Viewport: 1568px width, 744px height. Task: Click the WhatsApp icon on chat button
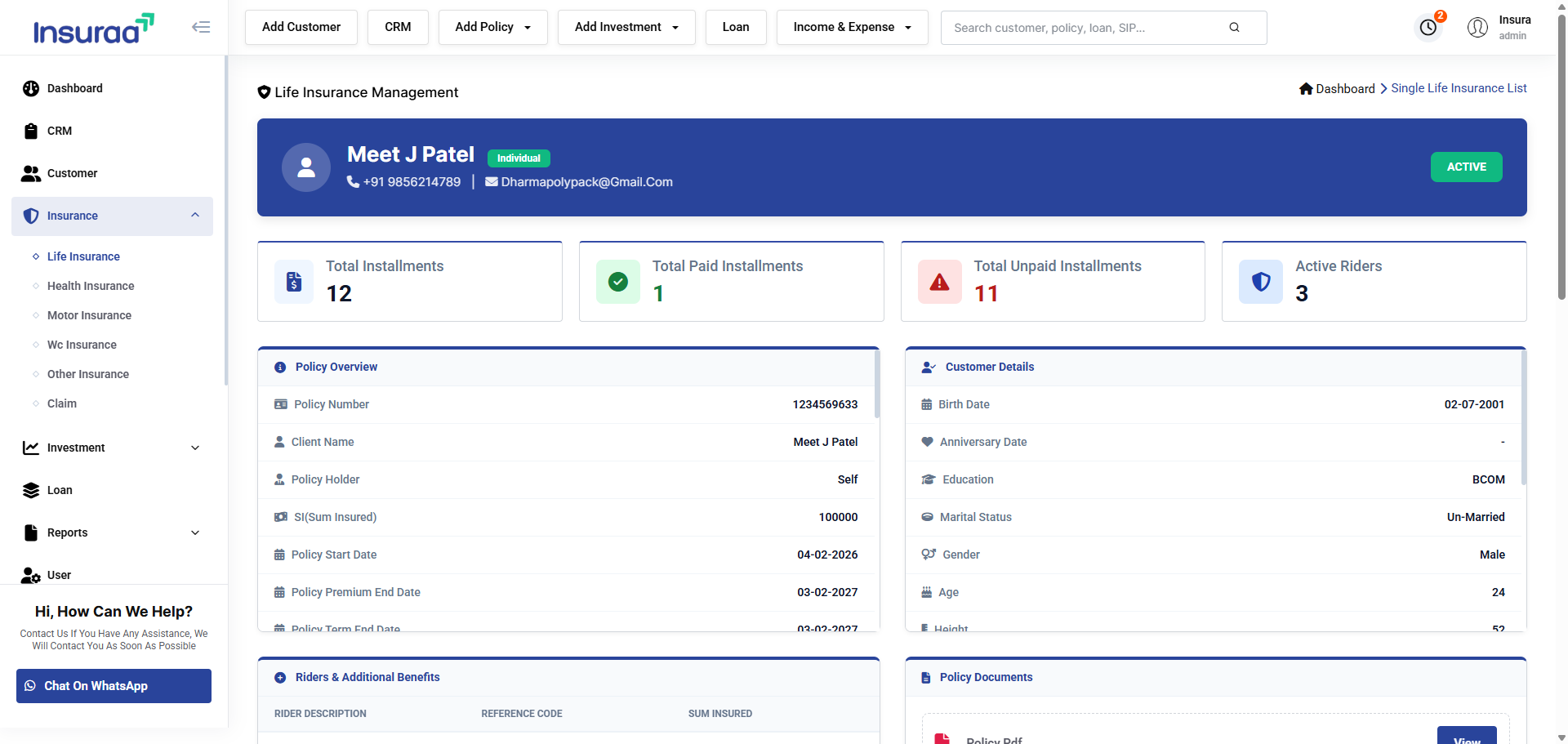(x=30, y=686)
